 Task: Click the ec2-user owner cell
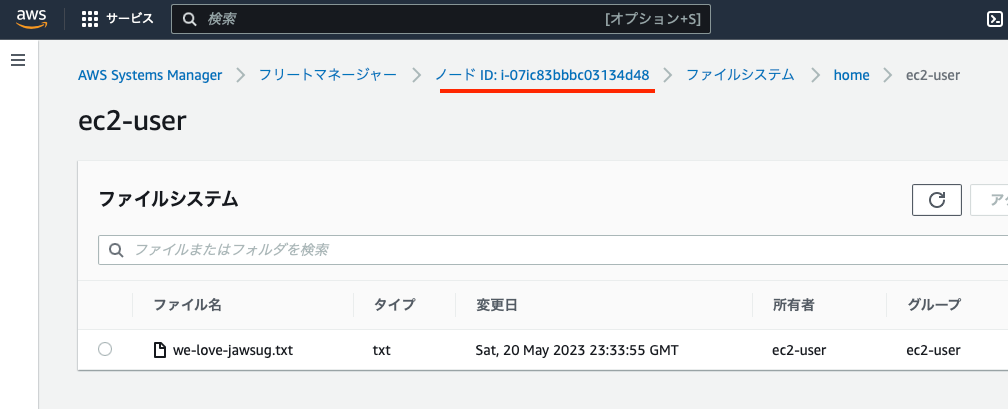coord(799,350)
